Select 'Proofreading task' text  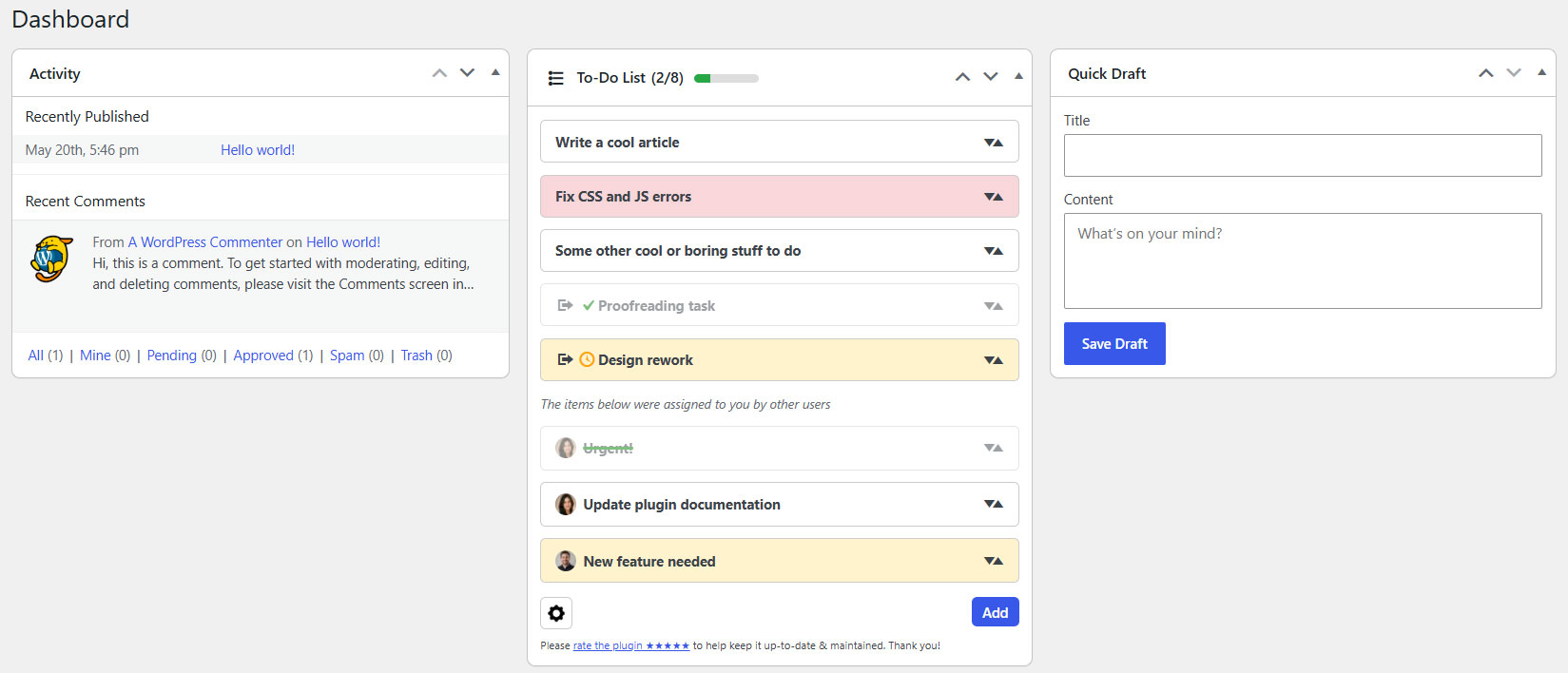pyautogui.click(x=656, y=306)
